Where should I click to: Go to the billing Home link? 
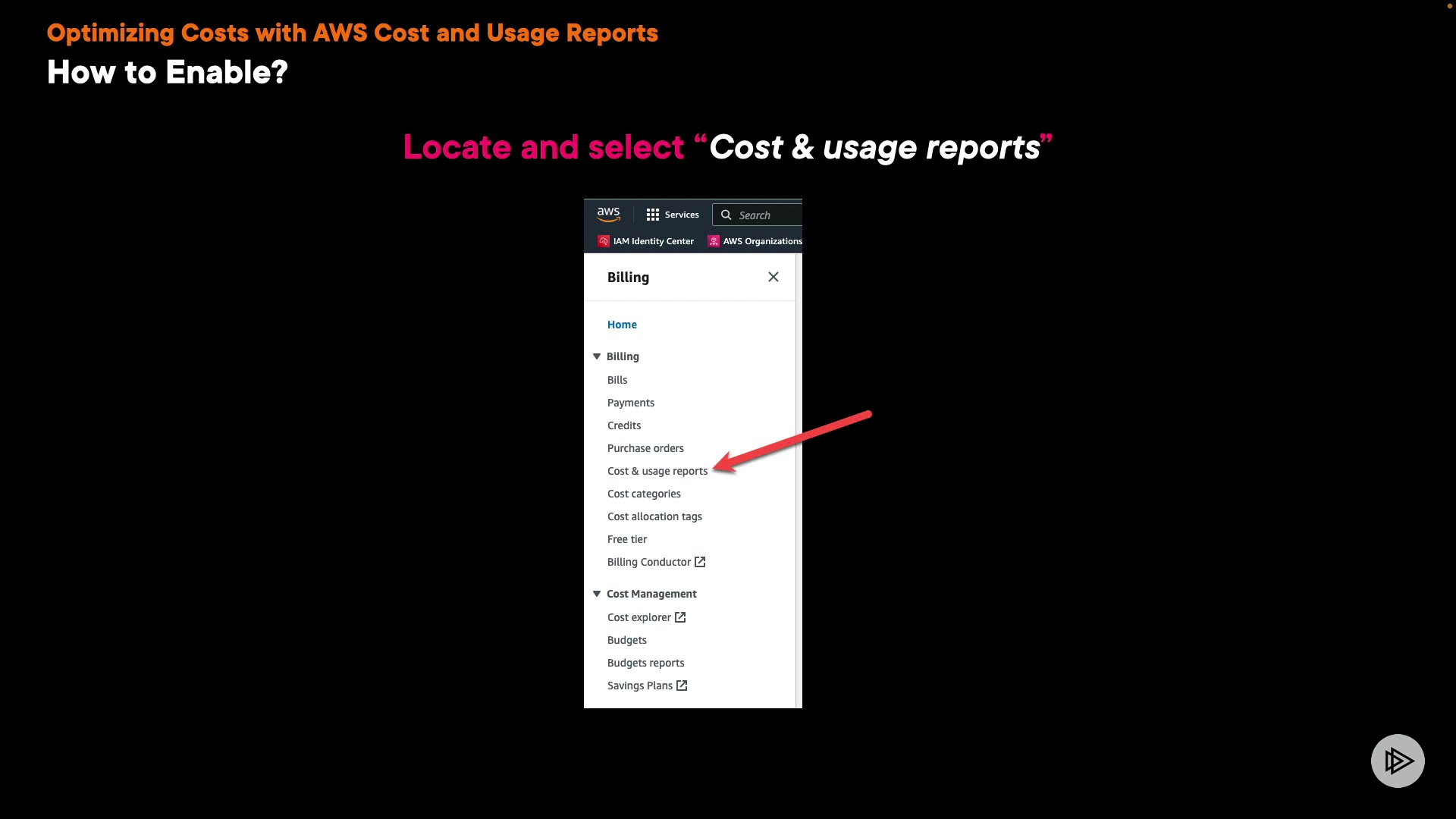[622, 325]
